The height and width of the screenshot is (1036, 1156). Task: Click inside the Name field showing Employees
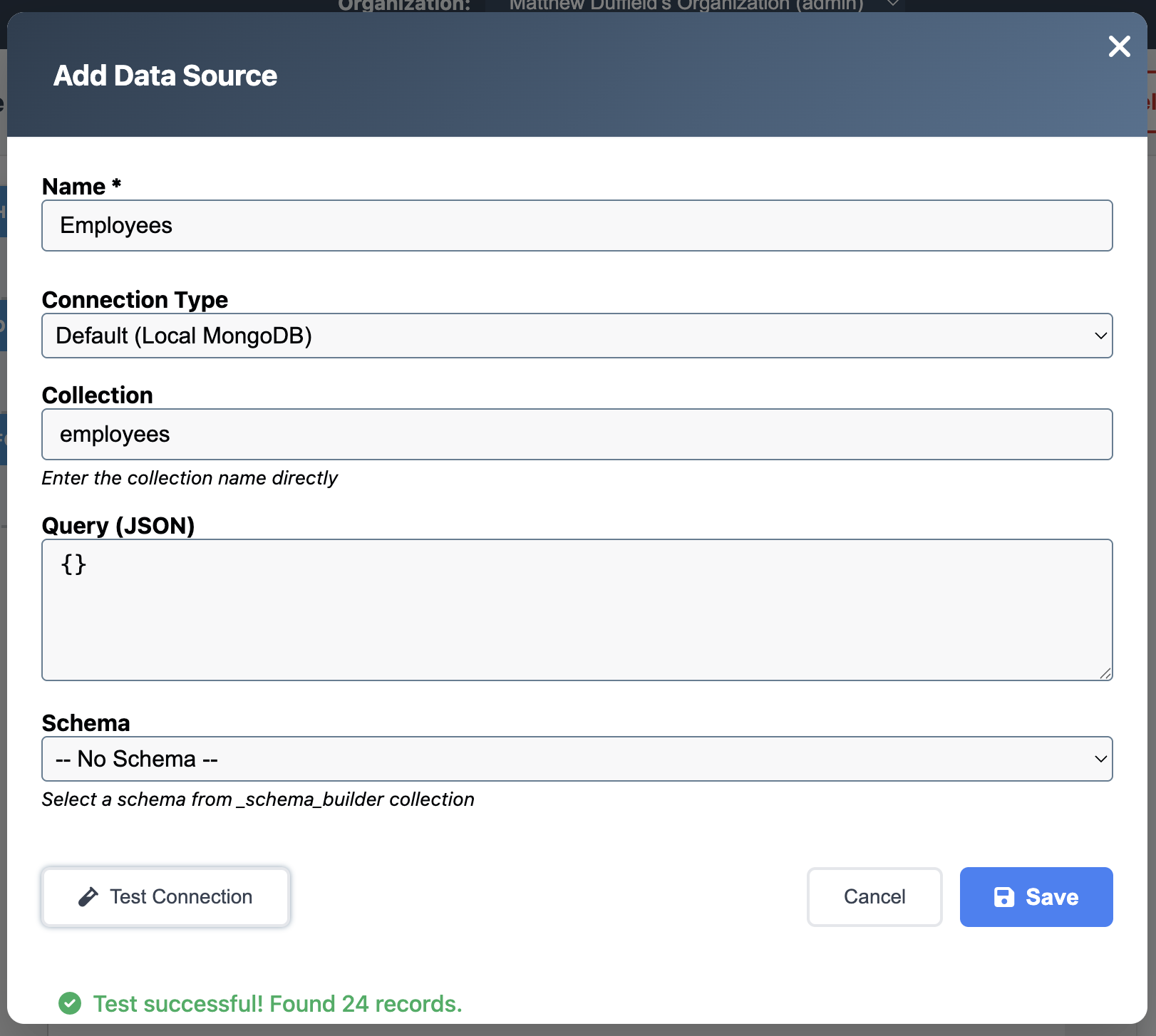pyautogui.click(x=577, y=225)
